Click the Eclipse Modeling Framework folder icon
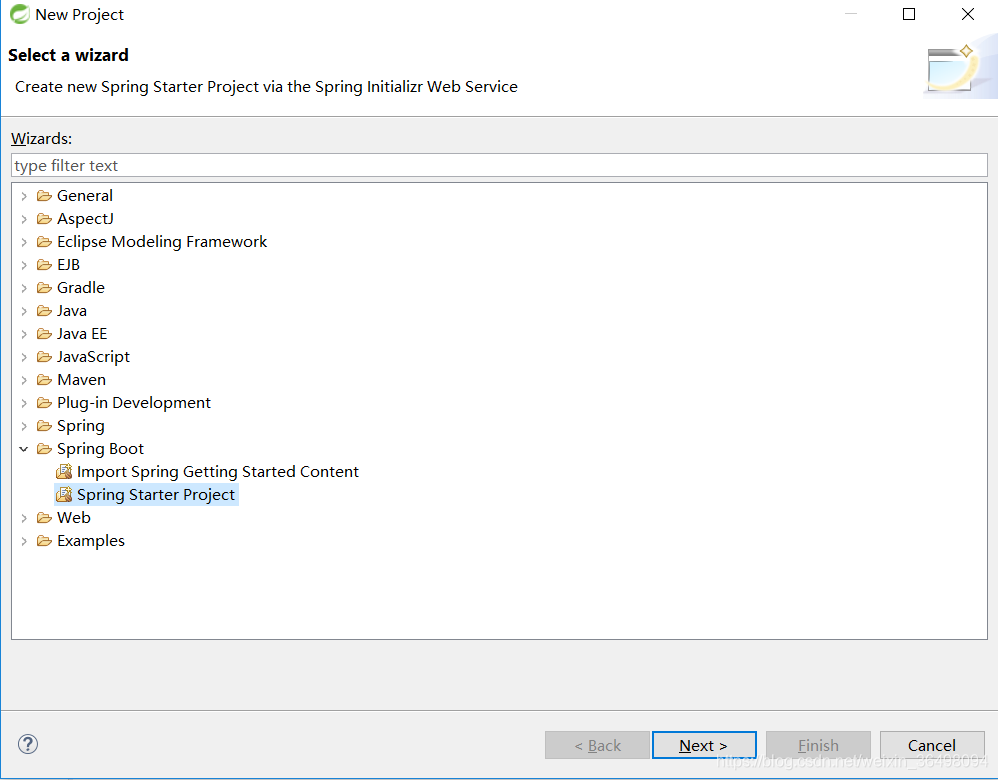The width and height of the screenshot is (998, 780). click(44, 241)
